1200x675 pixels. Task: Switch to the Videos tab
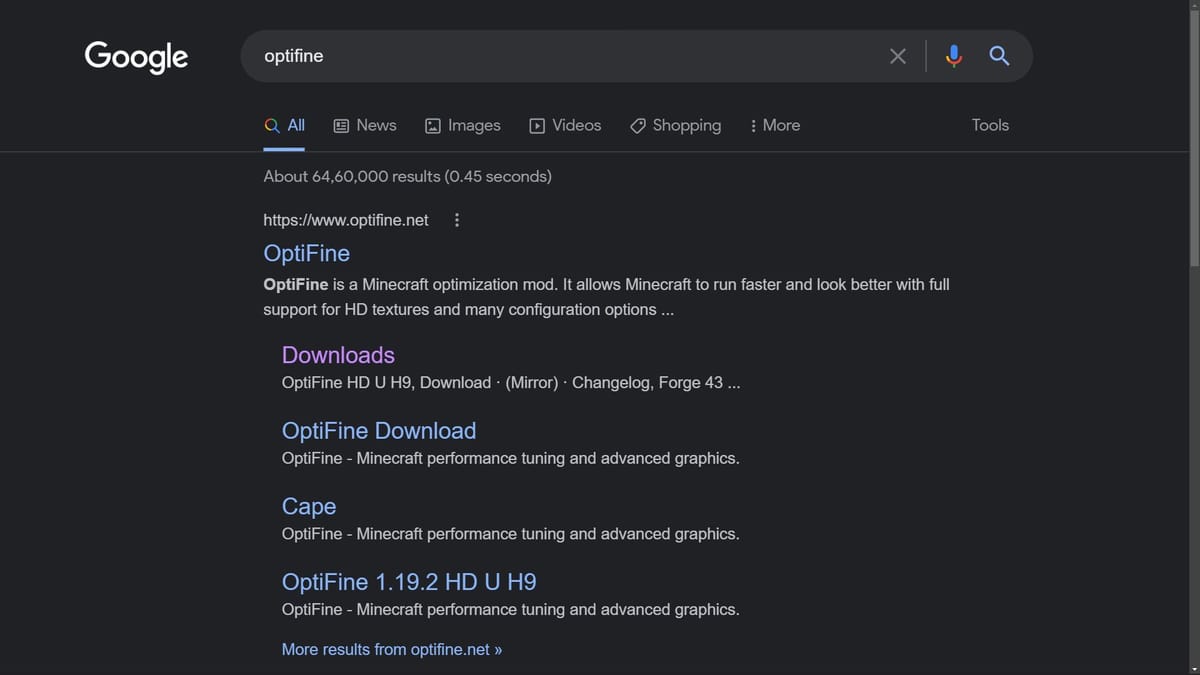coord(565,125)
